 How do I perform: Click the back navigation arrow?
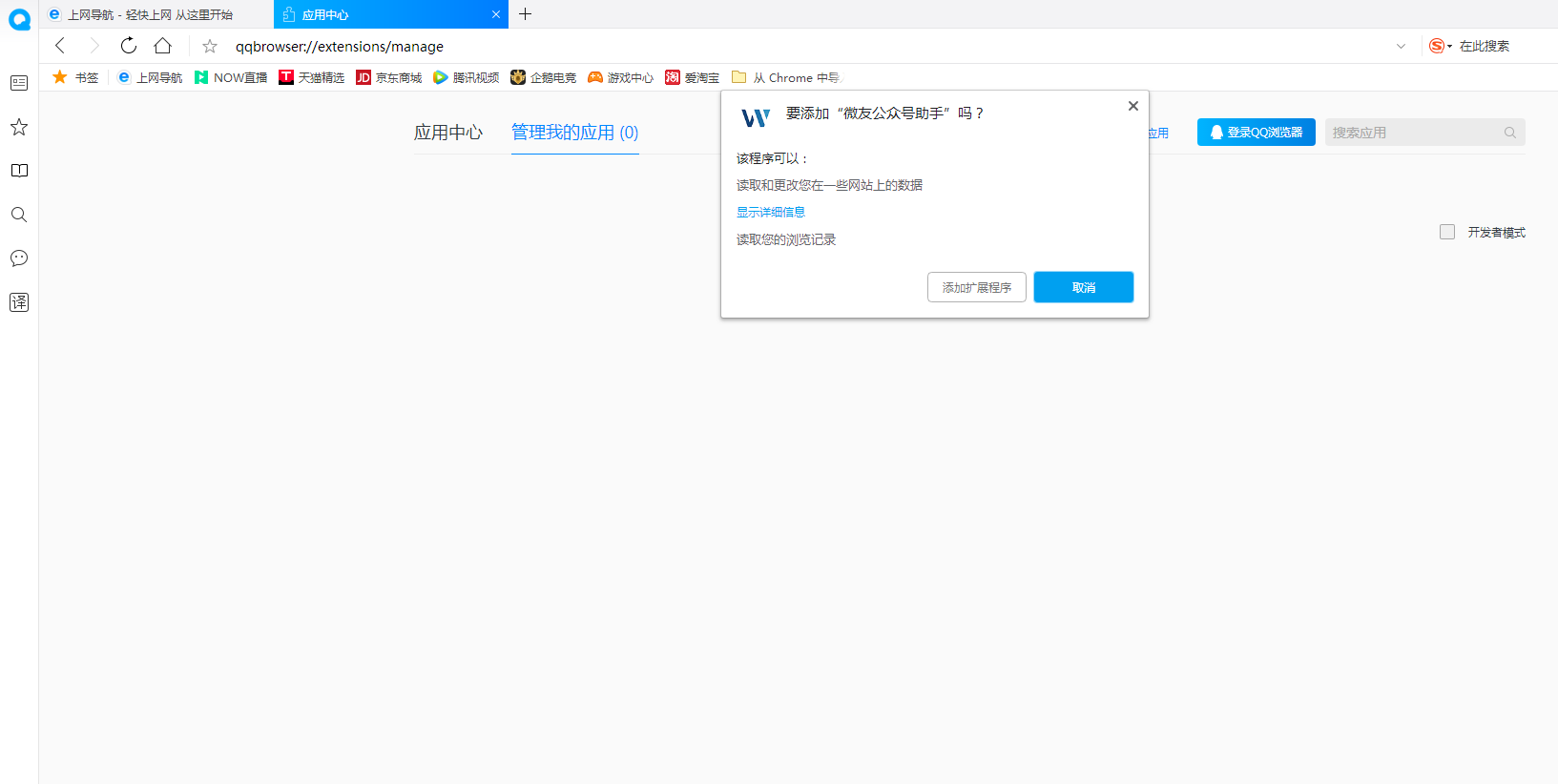click(x=60, y=46)
